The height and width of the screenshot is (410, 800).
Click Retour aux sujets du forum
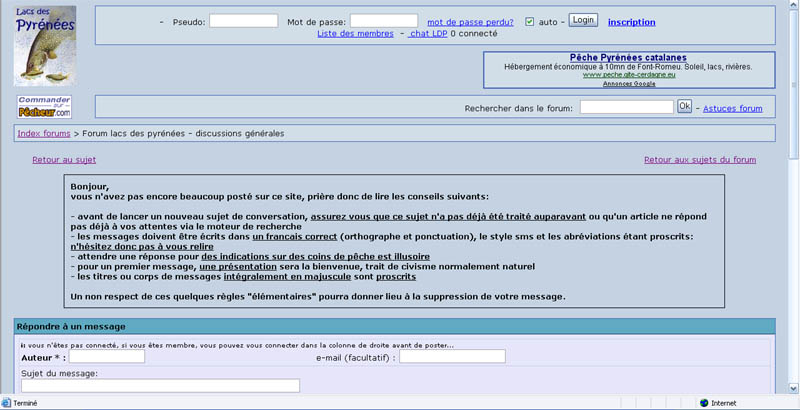pyautogui.click(x=699, y=159)
